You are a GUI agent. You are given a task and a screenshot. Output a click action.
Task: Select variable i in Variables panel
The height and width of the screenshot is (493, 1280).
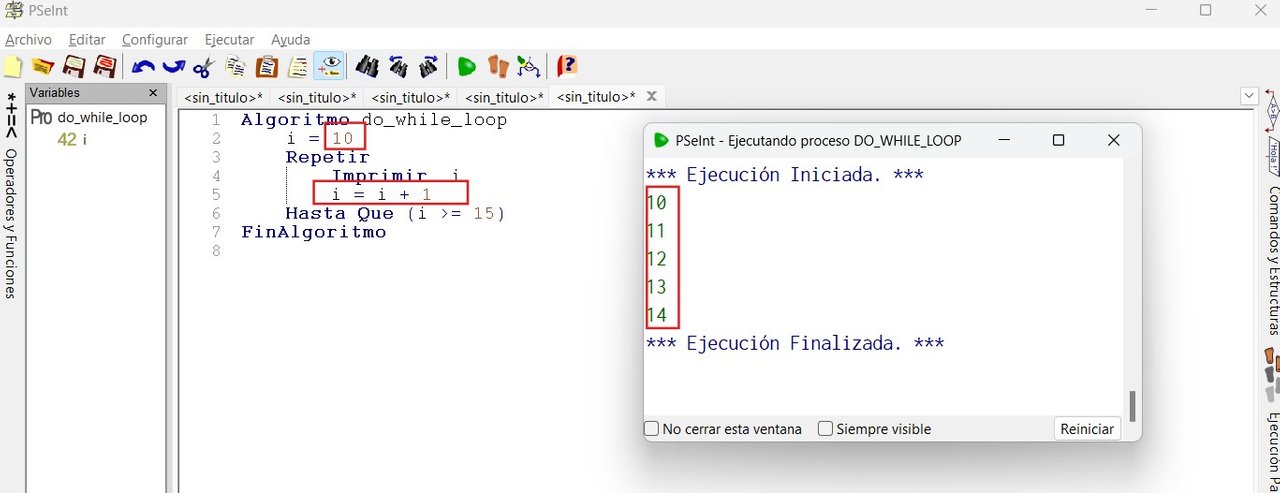point(85,140)
